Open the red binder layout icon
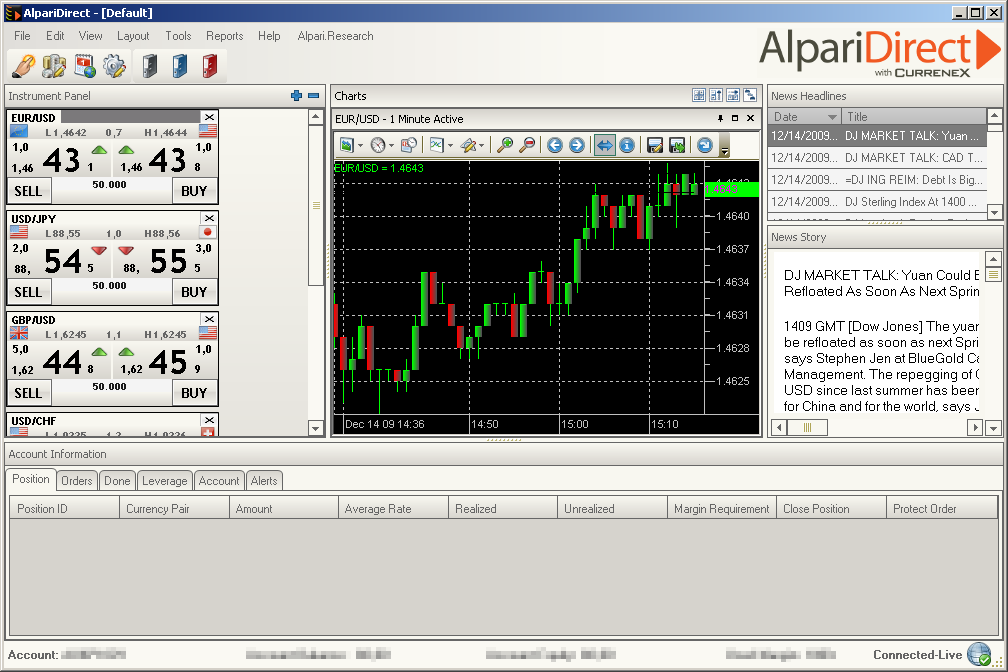 click(209, 66)
